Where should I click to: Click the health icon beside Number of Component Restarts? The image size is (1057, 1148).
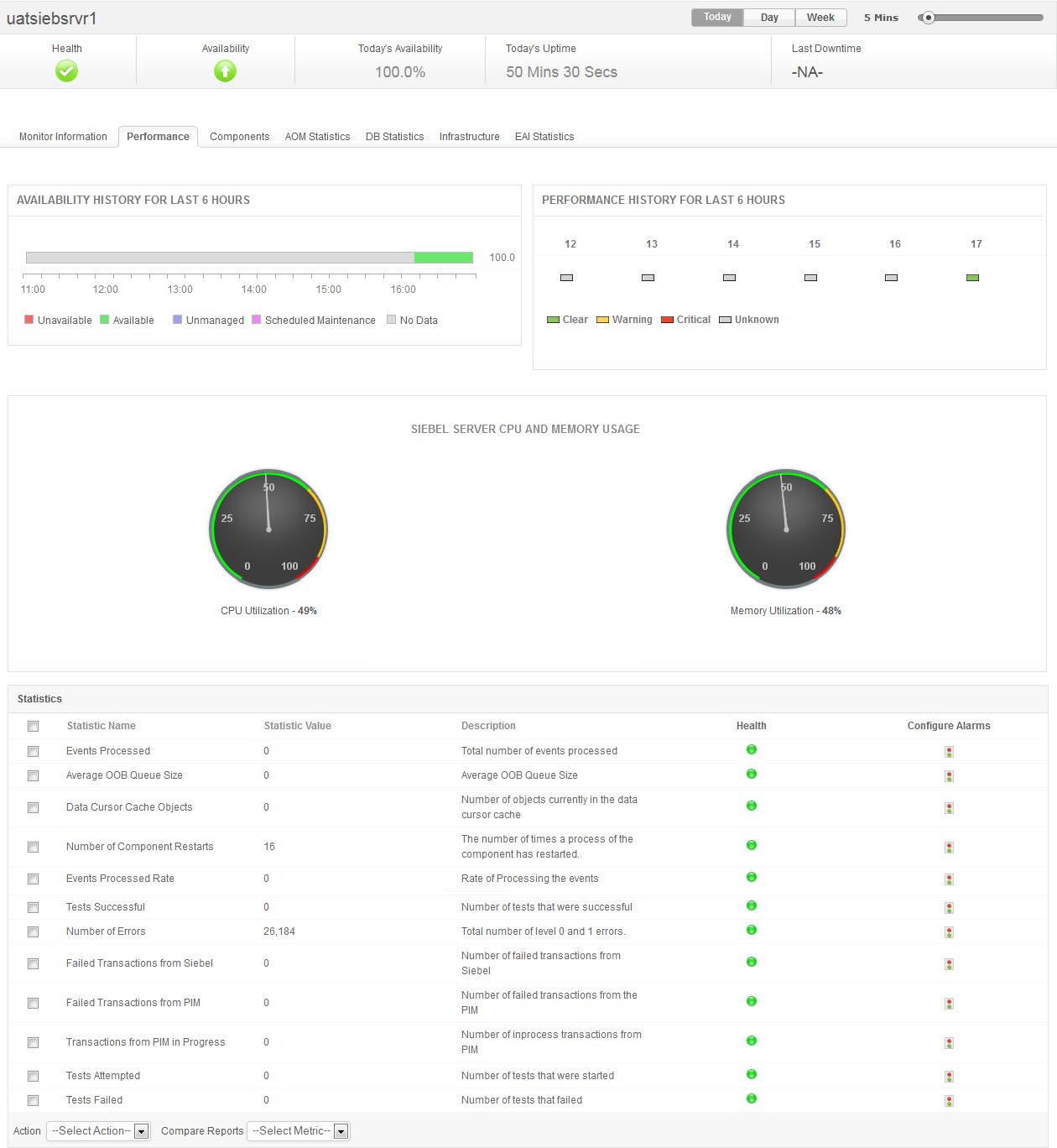752,848
